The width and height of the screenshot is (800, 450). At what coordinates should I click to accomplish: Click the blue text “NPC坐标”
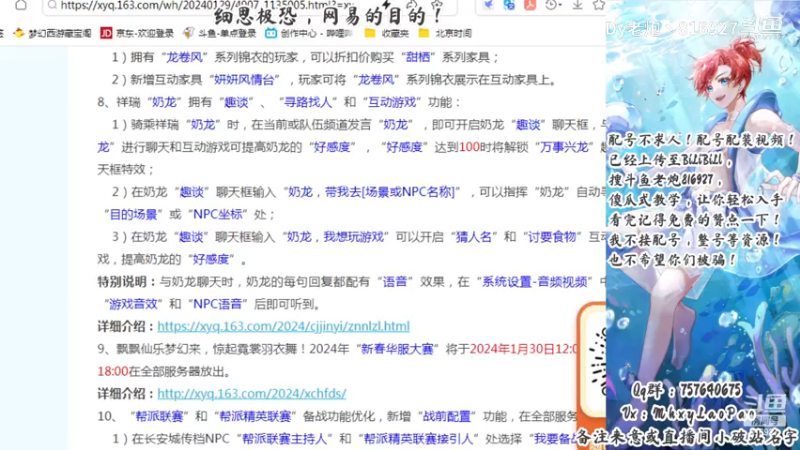[x=217, y=214]
